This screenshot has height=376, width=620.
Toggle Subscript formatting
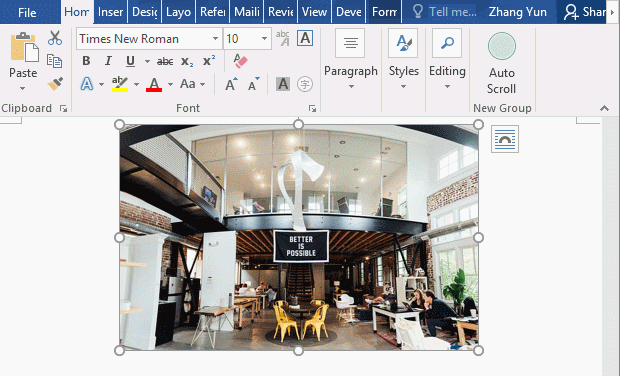click(x=187, y=61)
